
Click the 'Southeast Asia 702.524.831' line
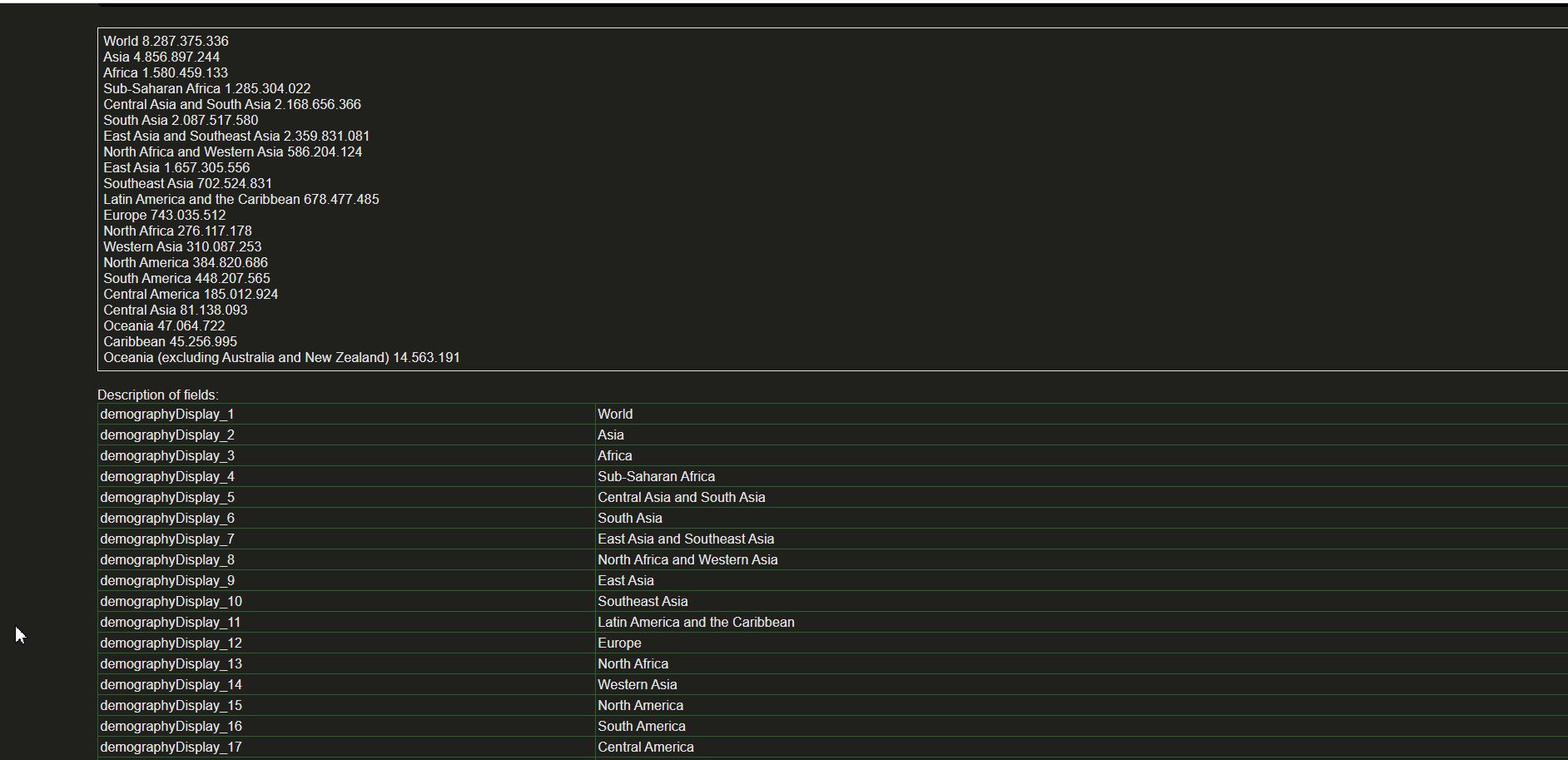(188, 183)
